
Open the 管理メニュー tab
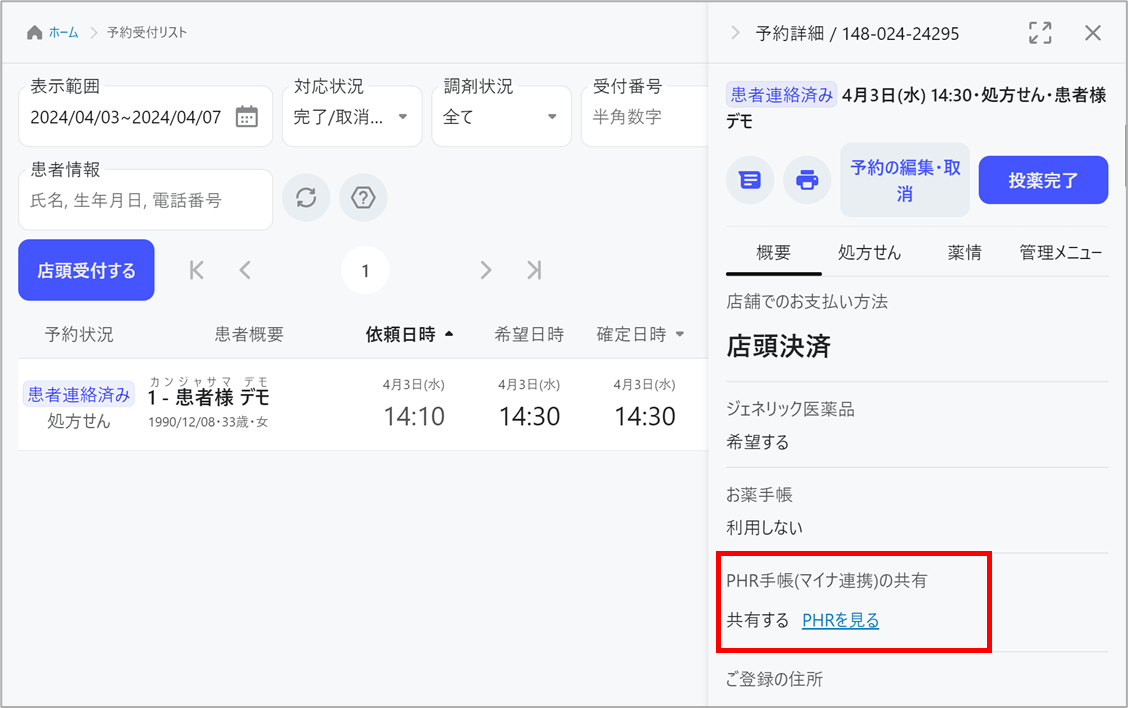tap(1060, 253)
